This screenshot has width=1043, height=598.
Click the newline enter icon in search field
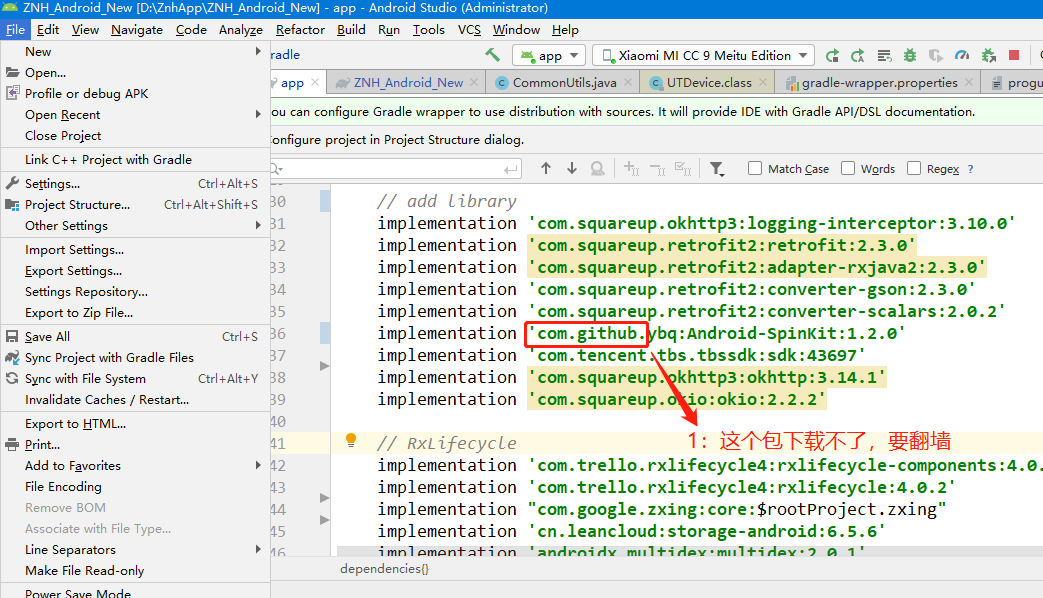(x=511, y=170)
